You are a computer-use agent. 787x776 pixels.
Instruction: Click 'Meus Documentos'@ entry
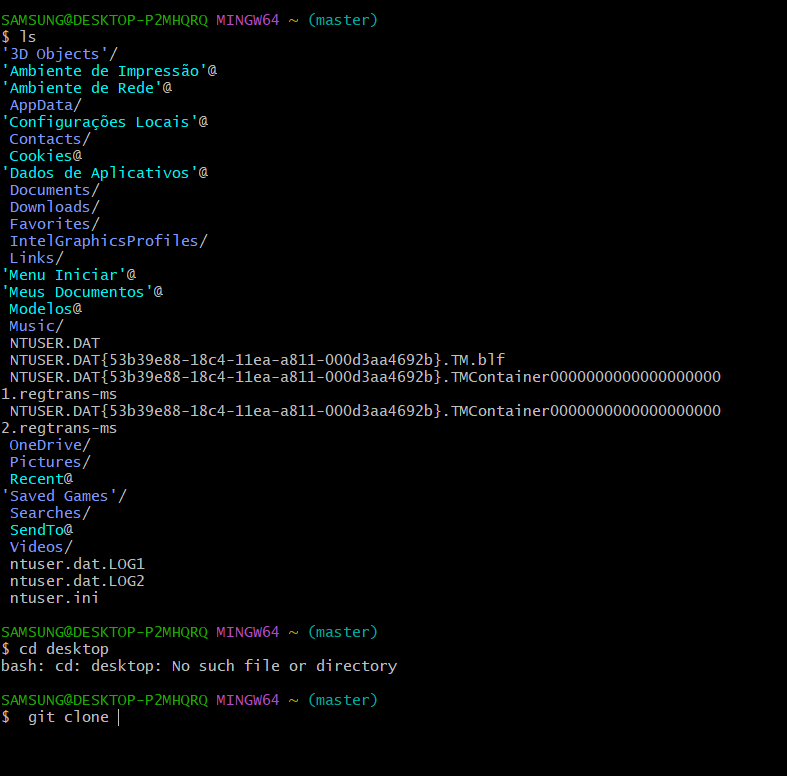click(x=82, y=292)
